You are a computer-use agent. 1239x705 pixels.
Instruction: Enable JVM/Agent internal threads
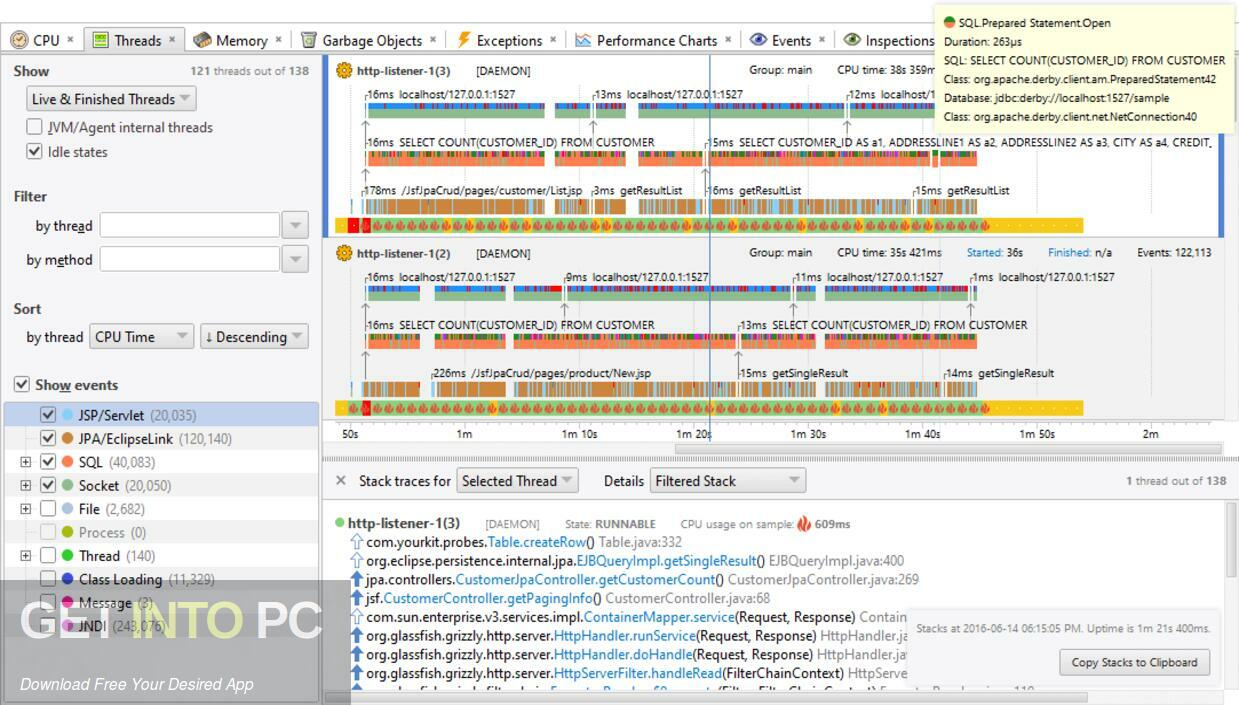click(x=36, y=127)
